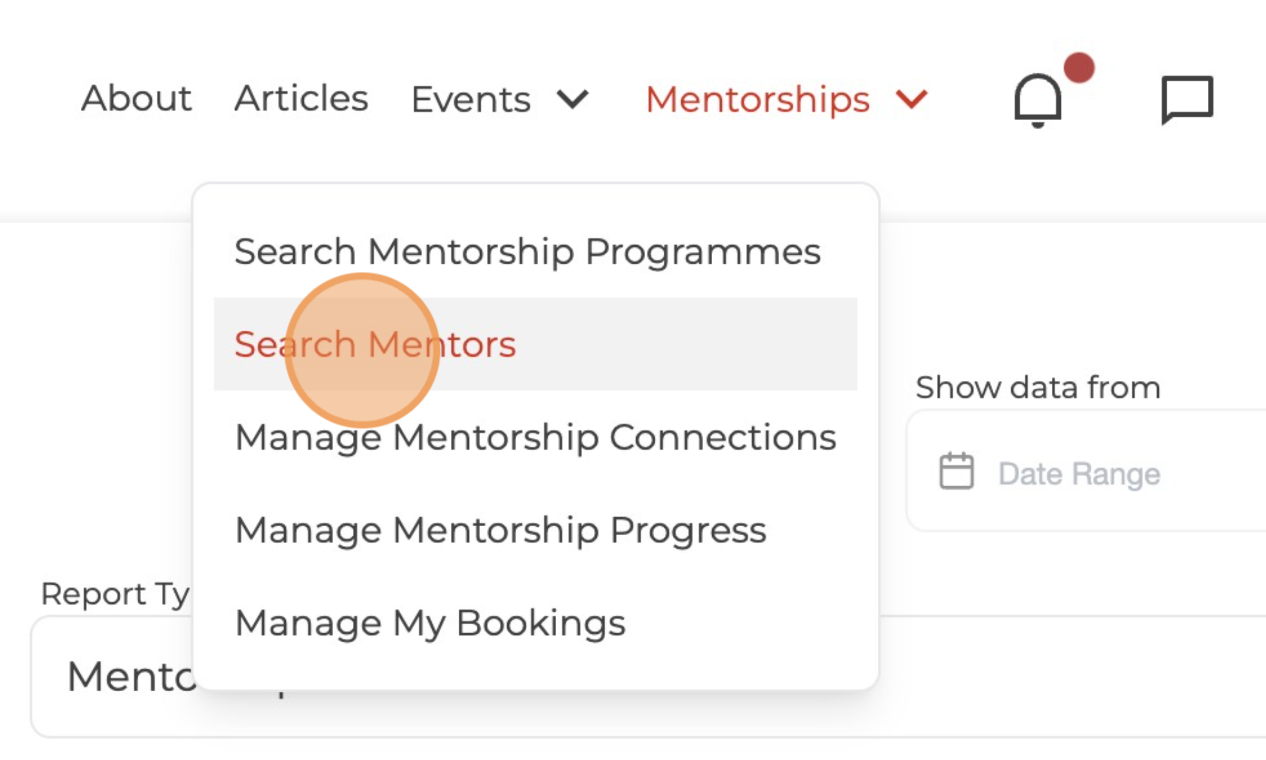1266x760 pixels.
Task: Click the red notification badge dot
Action: [1078, 68]
